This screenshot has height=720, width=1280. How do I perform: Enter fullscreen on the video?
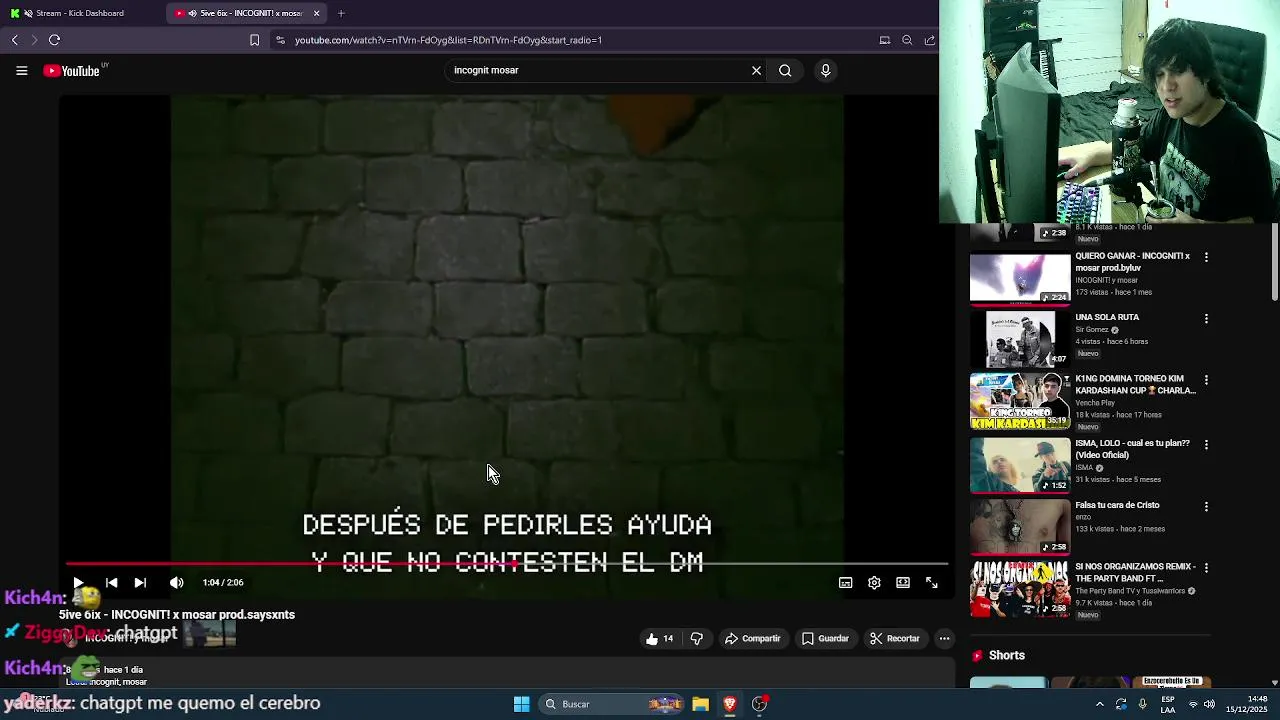pyautogui.click(x=931, y=583)
